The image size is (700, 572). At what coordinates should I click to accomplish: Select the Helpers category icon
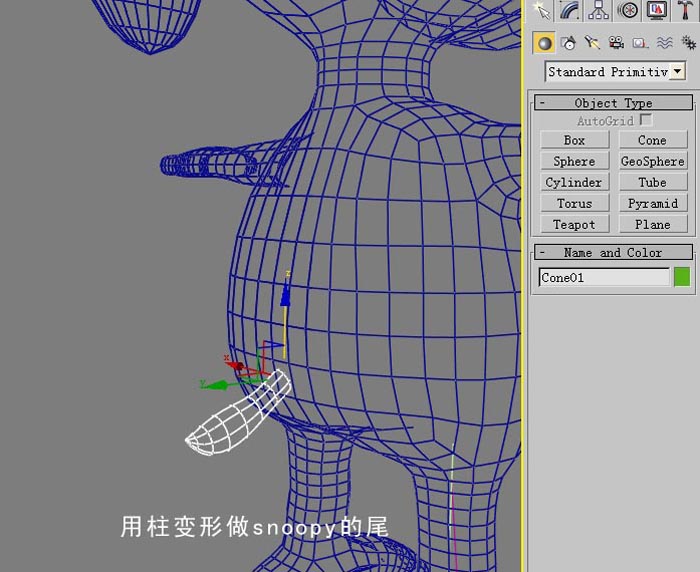tap(640, 43)
